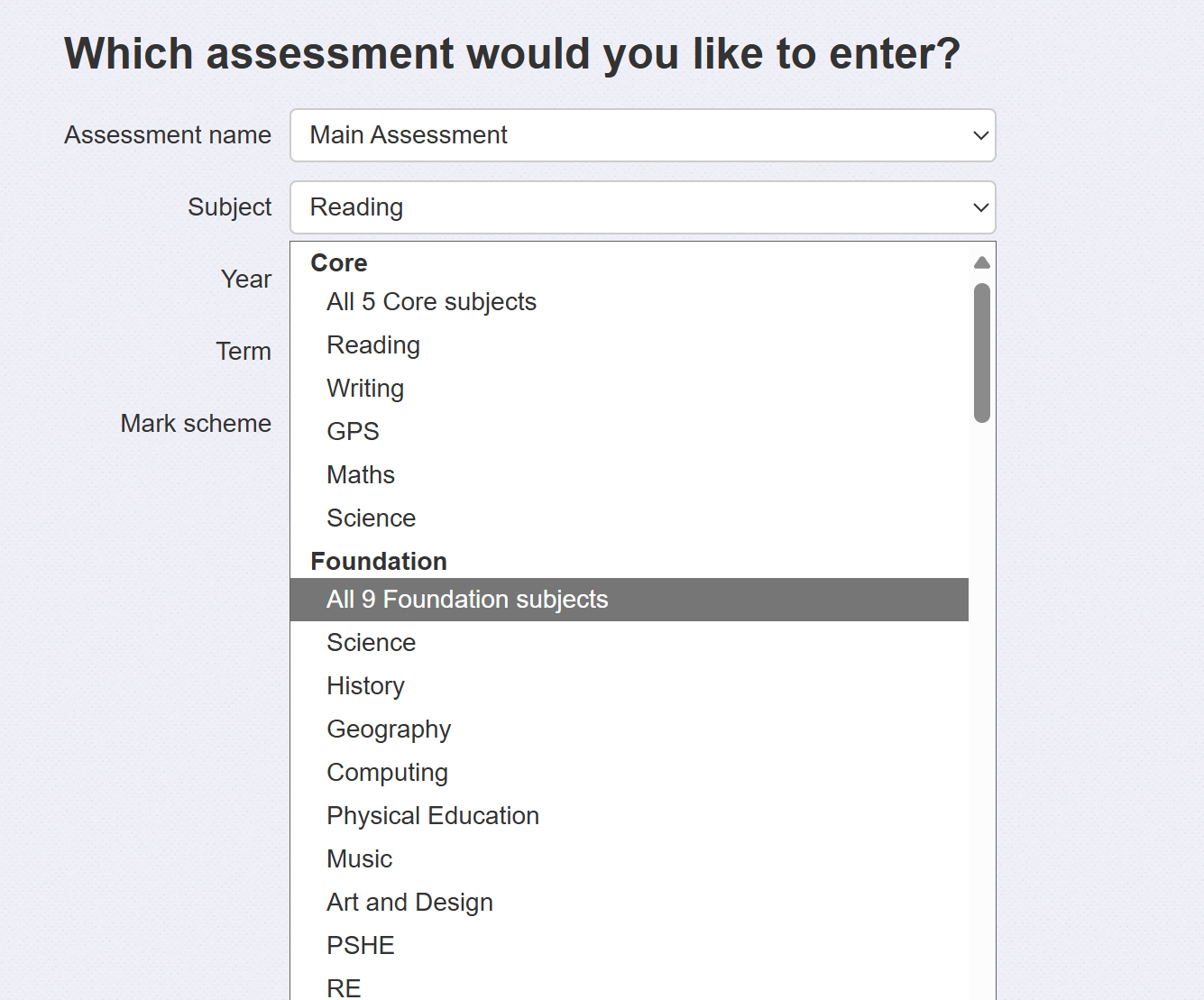The height and width of the screenshot is (1000, 1204).
Task: Choose RE at the list bottom
Action: (344, 987)
